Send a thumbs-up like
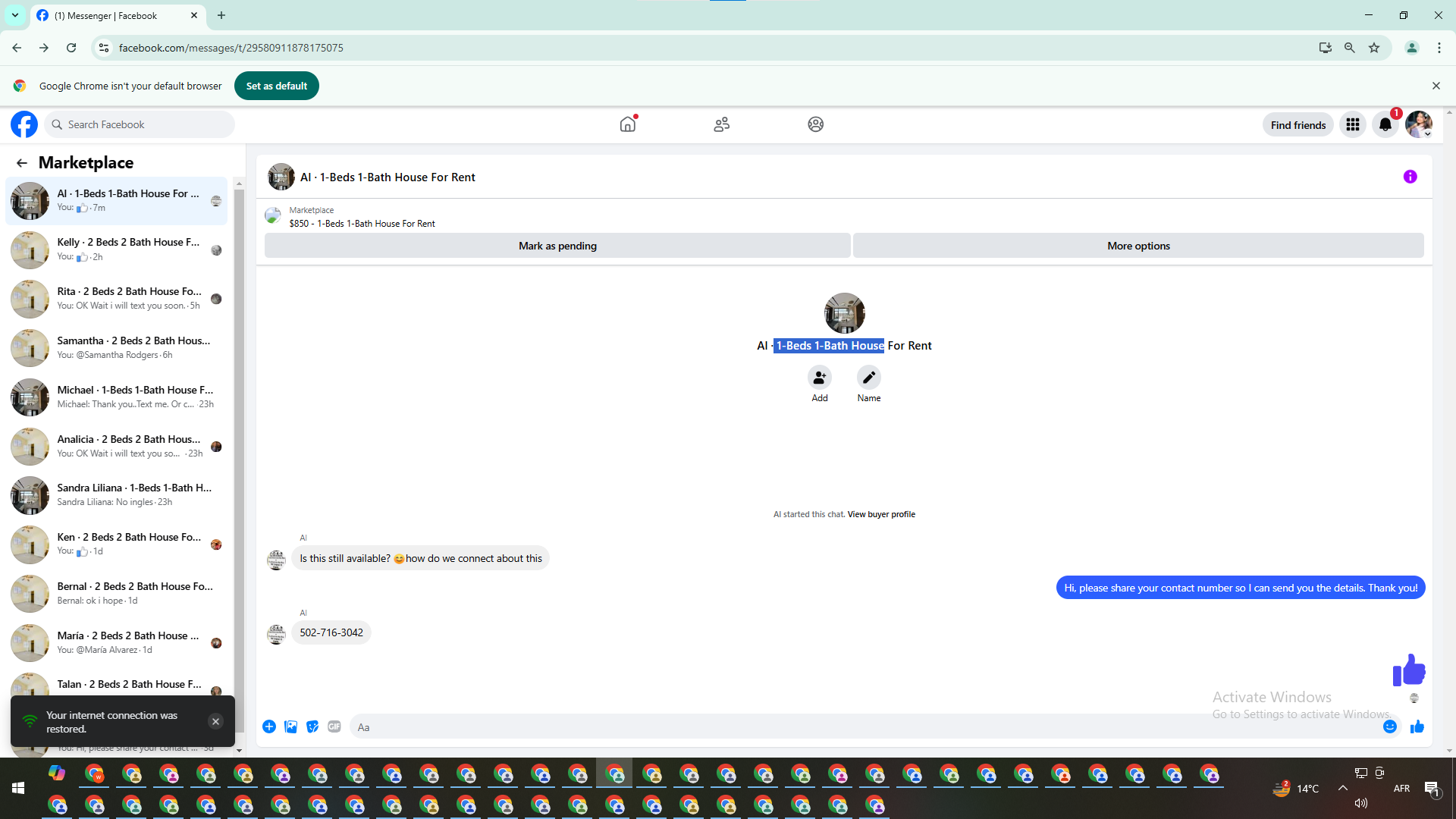Viewport: 1456px width, 819px height. [1417, 727]
